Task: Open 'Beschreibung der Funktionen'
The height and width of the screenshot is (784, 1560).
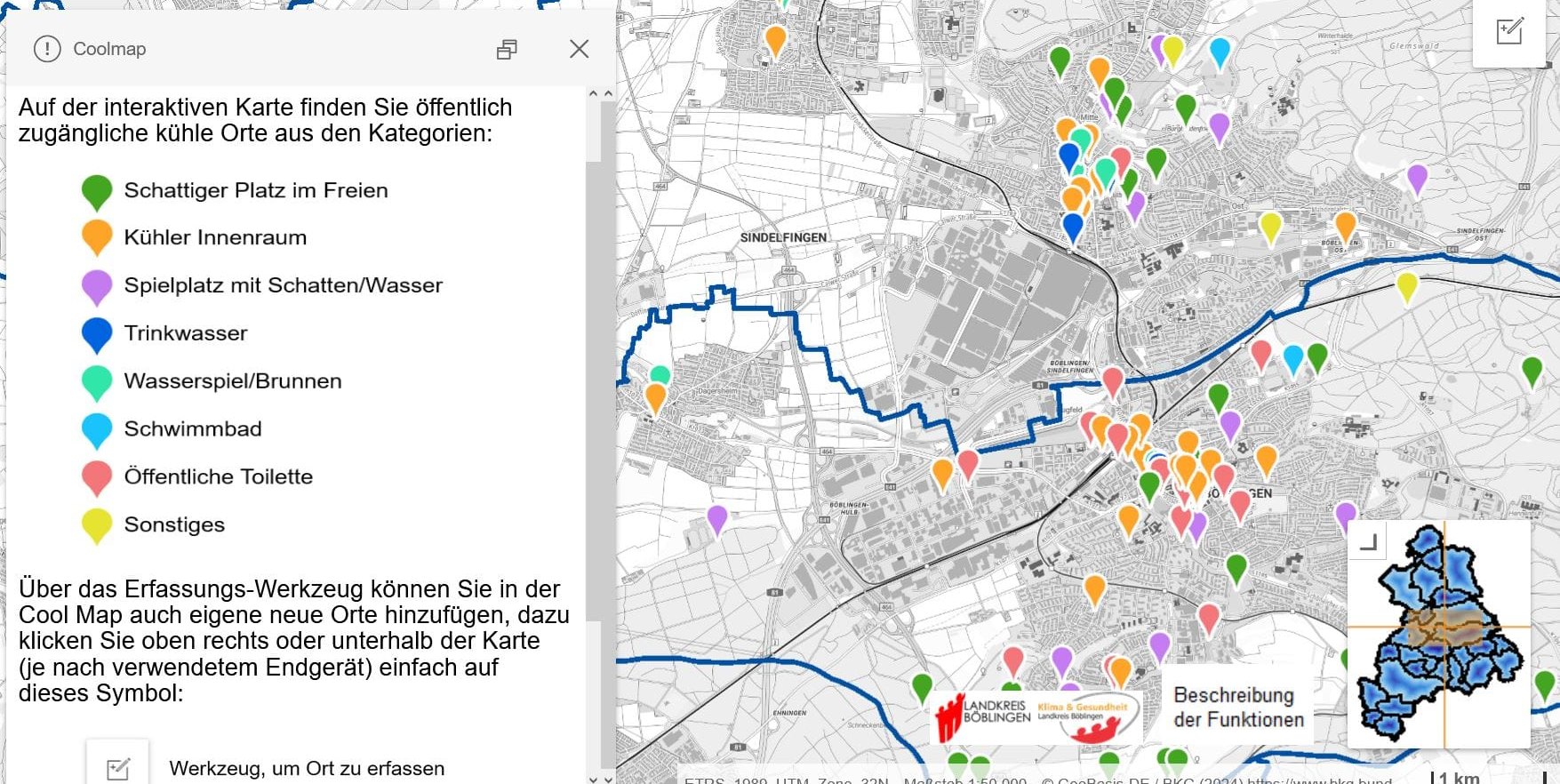Action: pyautogui.click(x=1238, y=707)
